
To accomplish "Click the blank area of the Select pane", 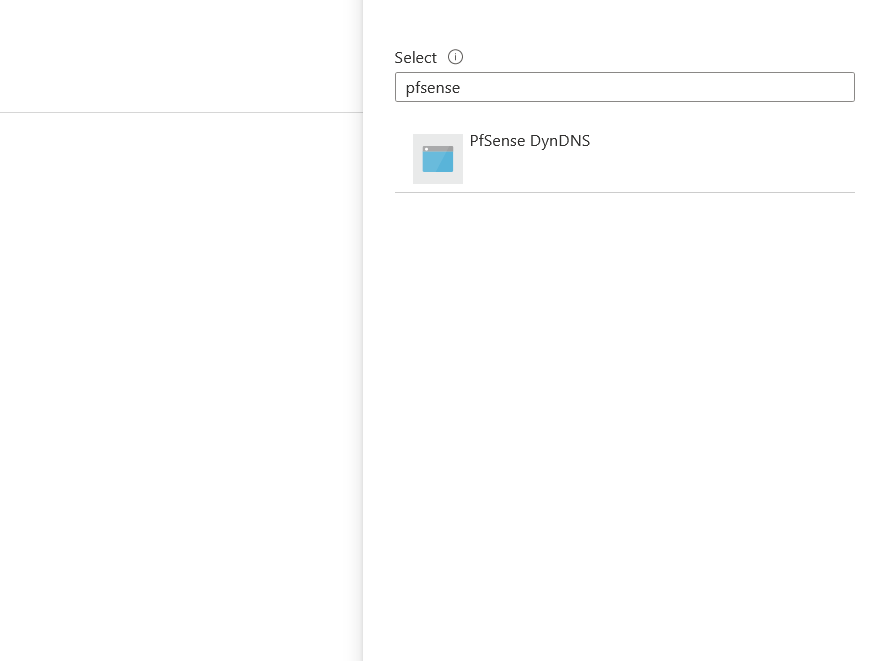I will [x=624, y=400].
